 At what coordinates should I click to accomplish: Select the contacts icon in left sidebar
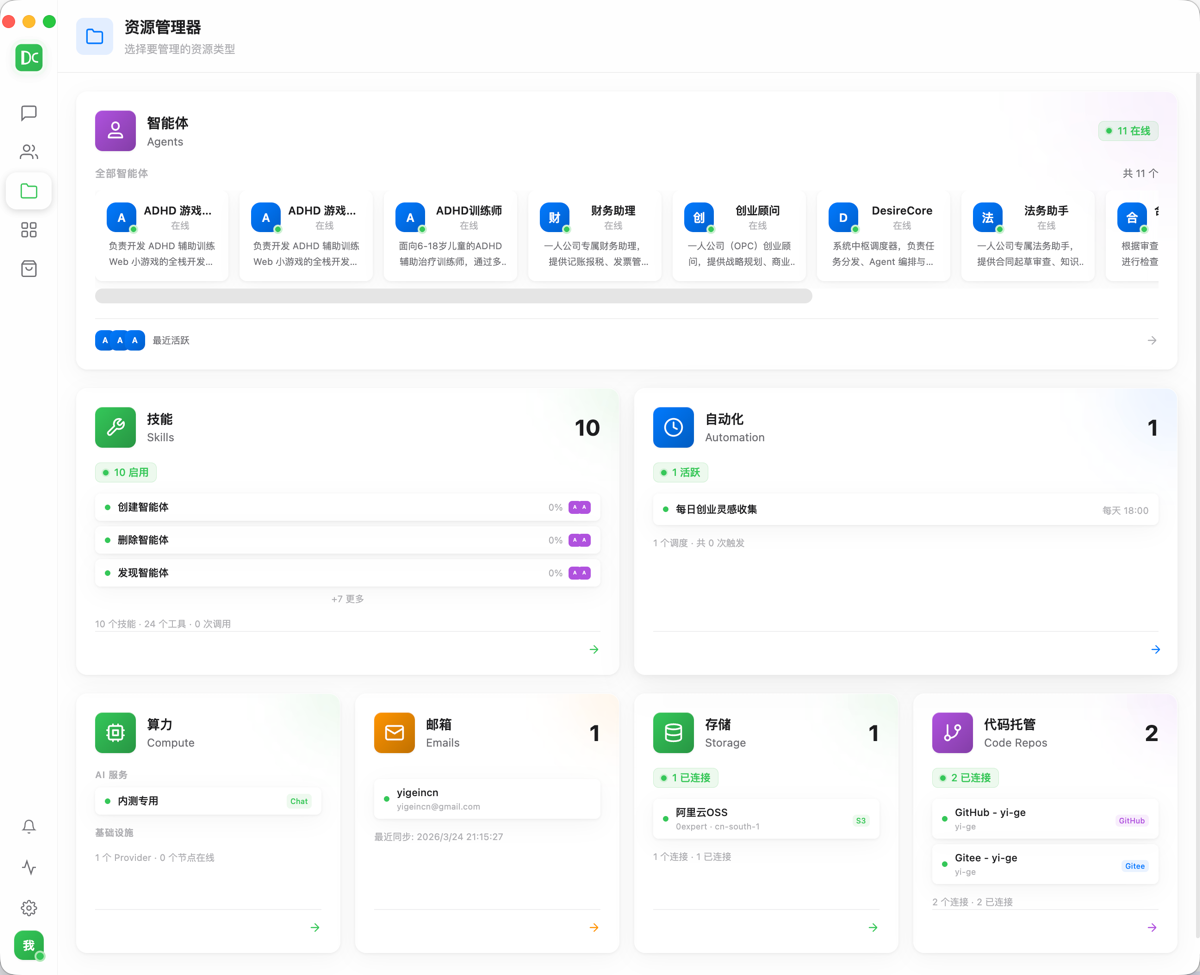[28, 152]
